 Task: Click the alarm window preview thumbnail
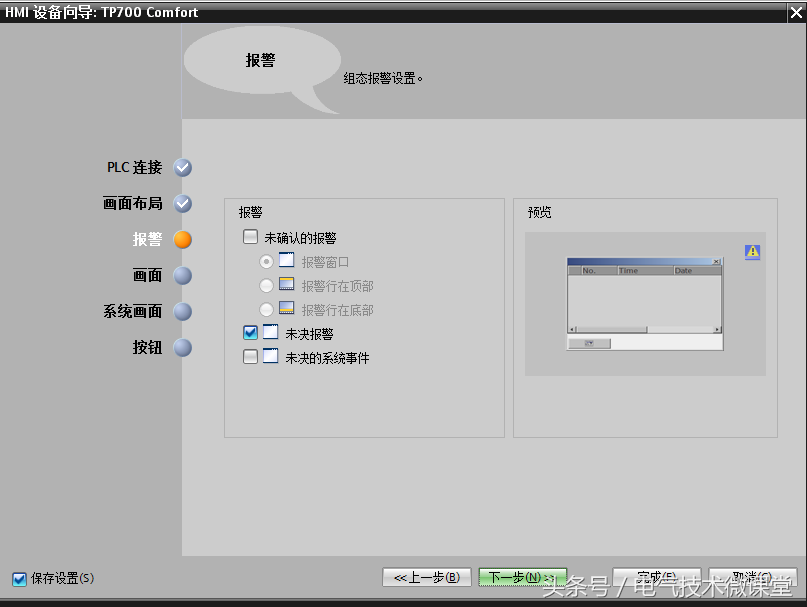coord(645,304)
